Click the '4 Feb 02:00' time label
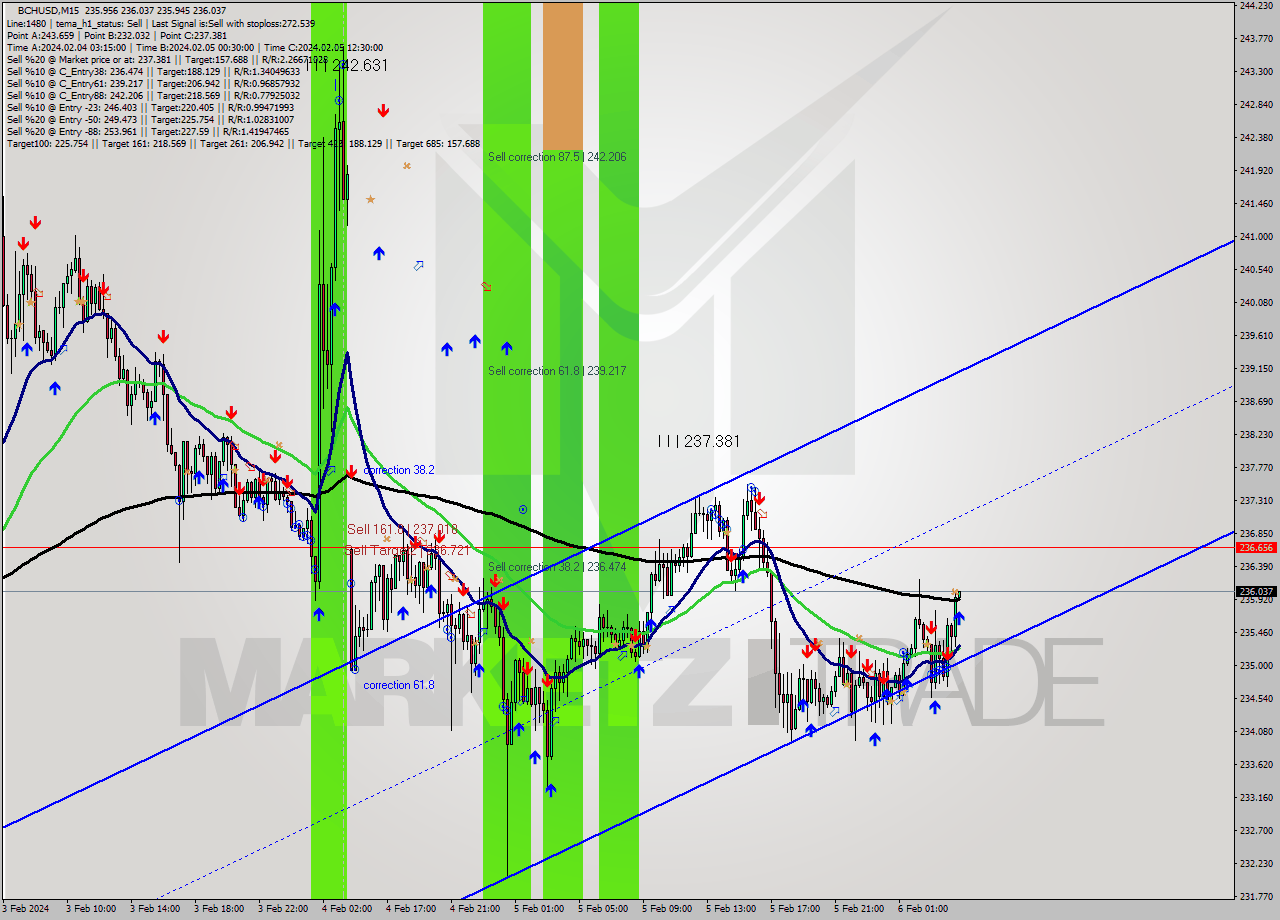 click(x=347, y=909)
